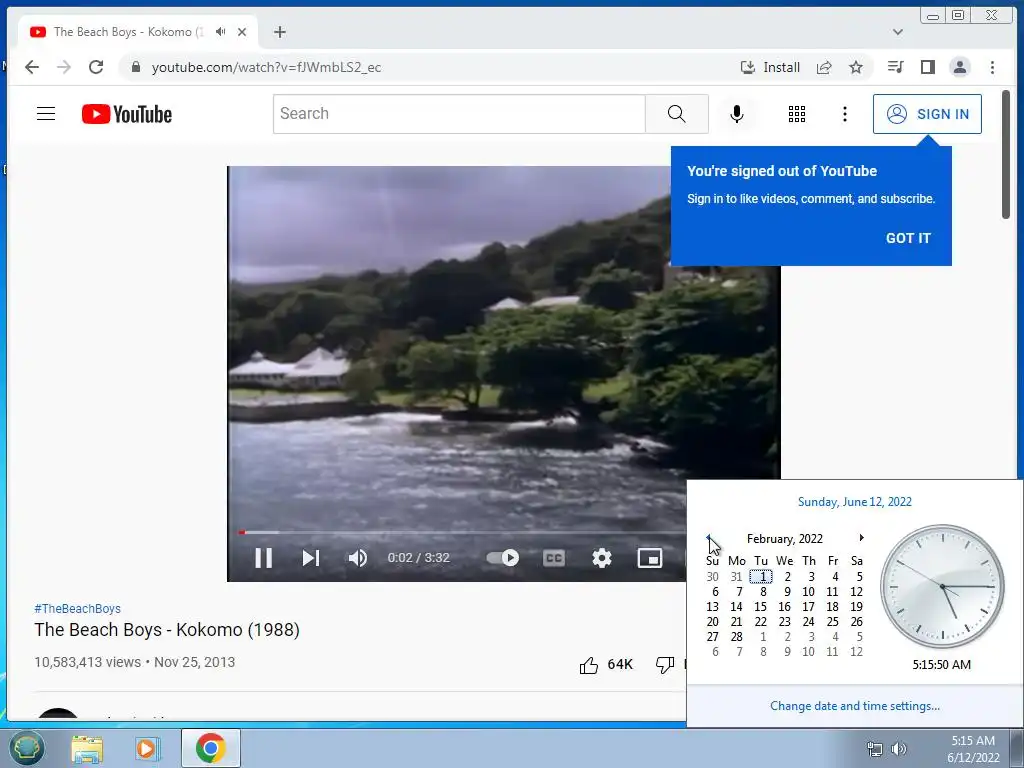
Task: Go to next month in calendar
Action: tap(861, 537)
